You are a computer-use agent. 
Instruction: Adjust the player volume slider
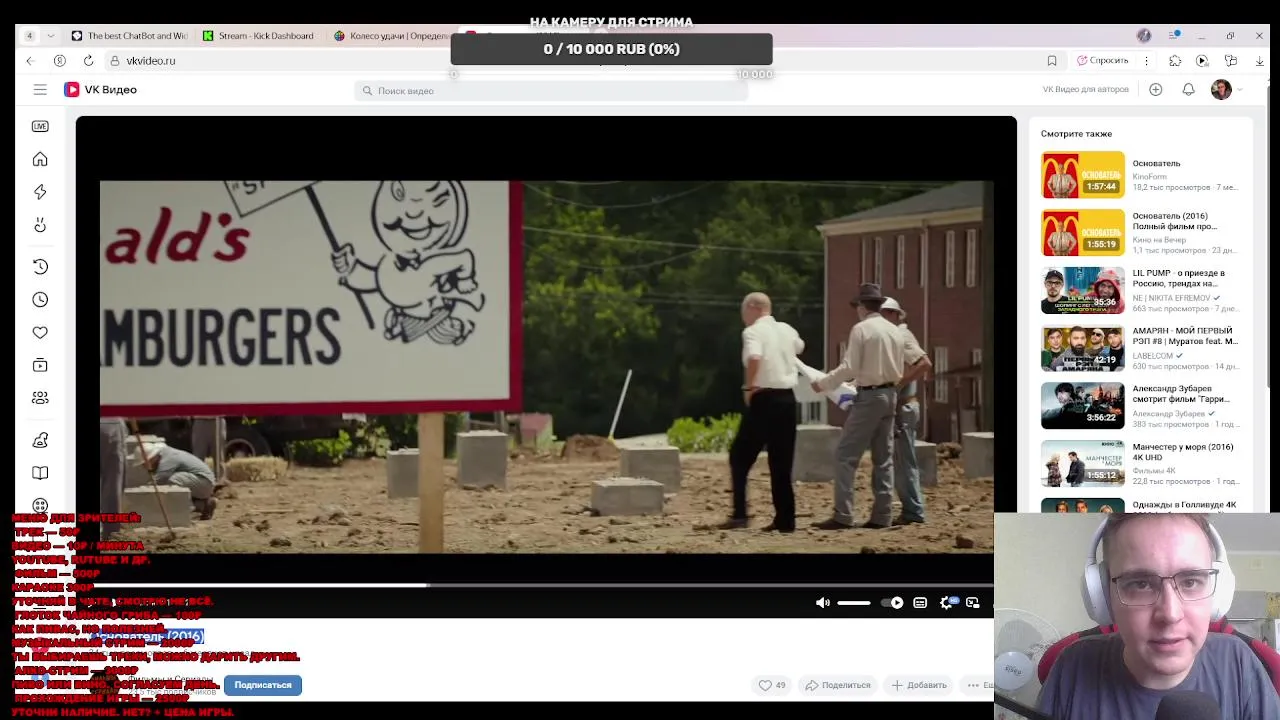[x=853, y=603]
